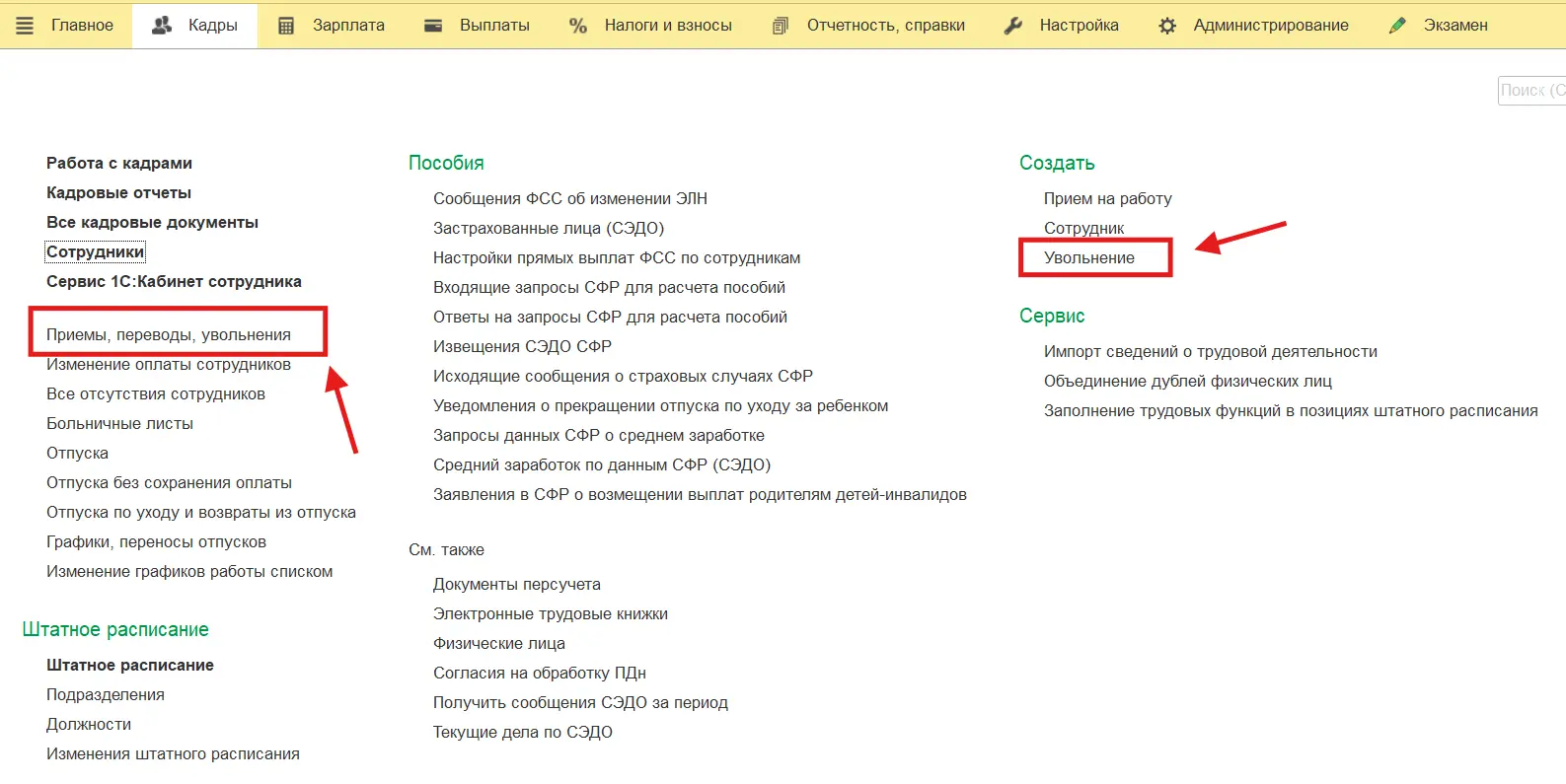Click the gear icon for Администрирование
1566x784 pixels.
tap(1167, 26)
